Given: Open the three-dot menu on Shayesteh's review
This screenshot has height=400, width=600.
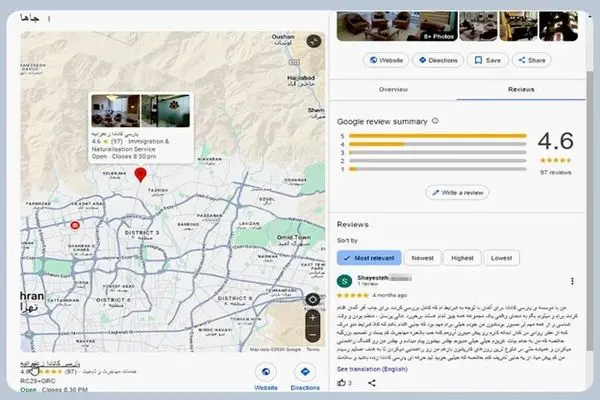Looking at the screenshot, I should pyautogui.click(x=572, y=281).
